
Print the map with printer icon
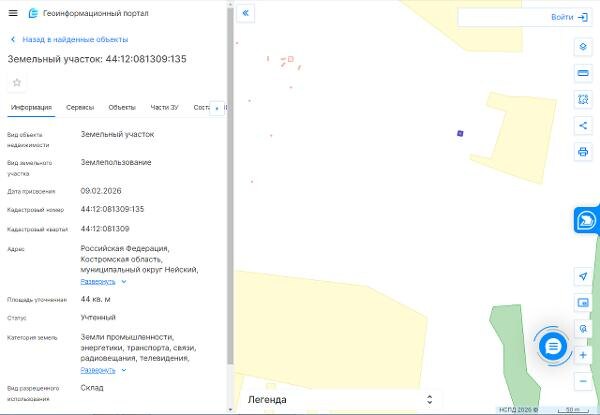pyautogui.click(x=583, y=152)
